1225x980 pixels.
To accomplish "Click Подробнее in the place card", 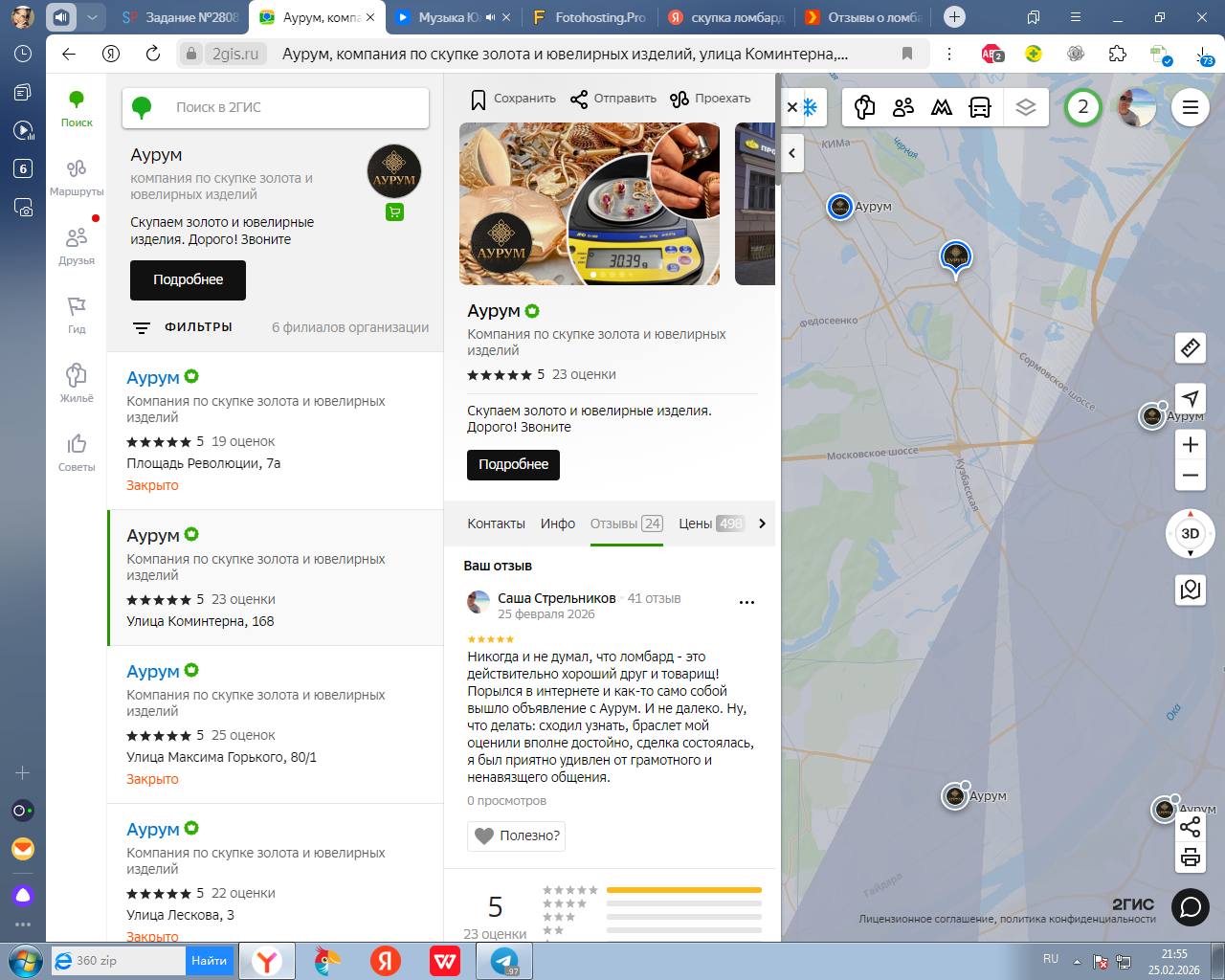I will (x=513, y=464).
